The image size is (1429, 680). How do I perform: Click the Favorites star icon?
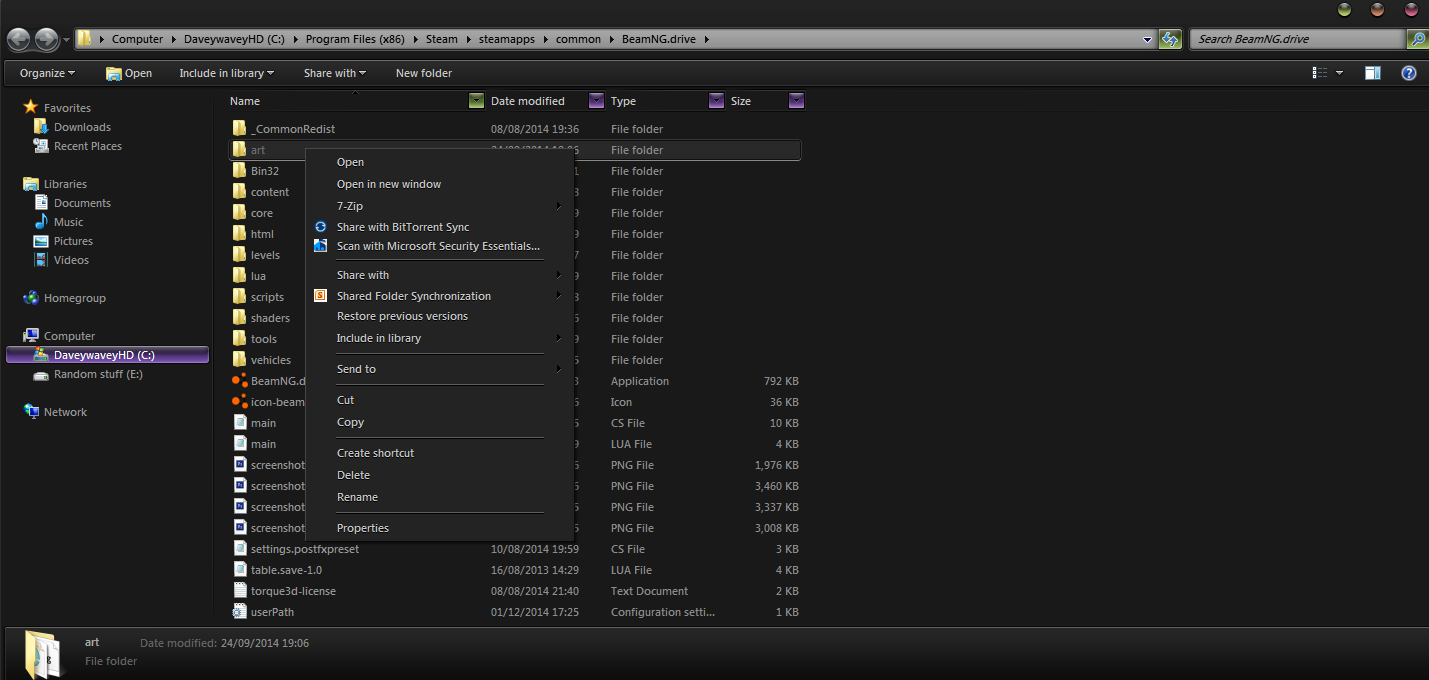coord(30,107)
